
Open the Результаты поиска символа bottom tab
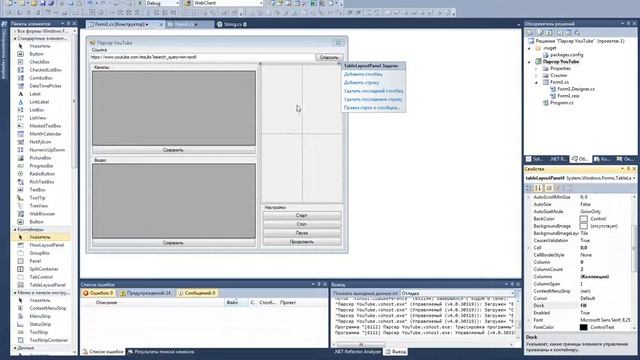point(161,352)
